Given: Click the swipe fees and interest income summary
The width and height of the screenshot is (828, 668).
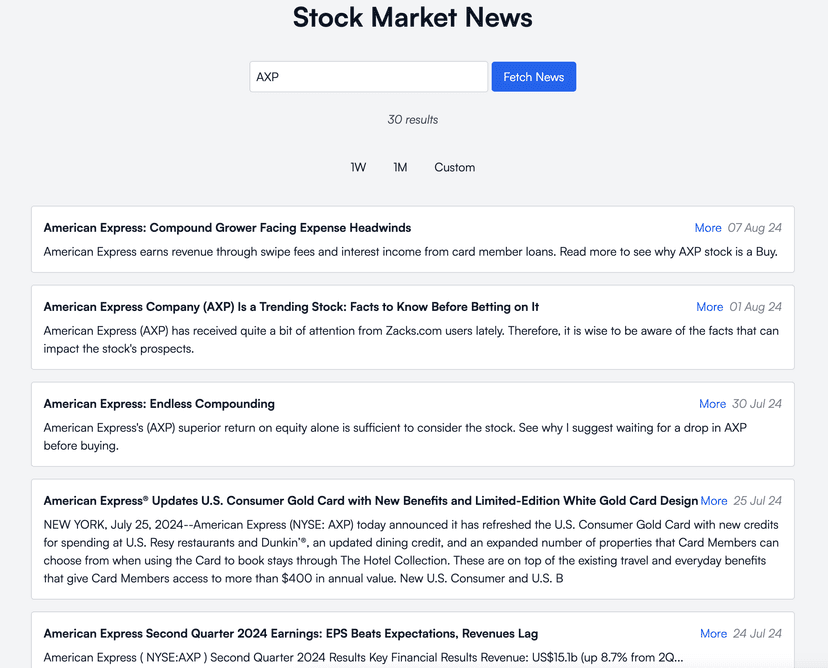Looking at the screenshot, I should pyautogui.click(x=410, y=252).
